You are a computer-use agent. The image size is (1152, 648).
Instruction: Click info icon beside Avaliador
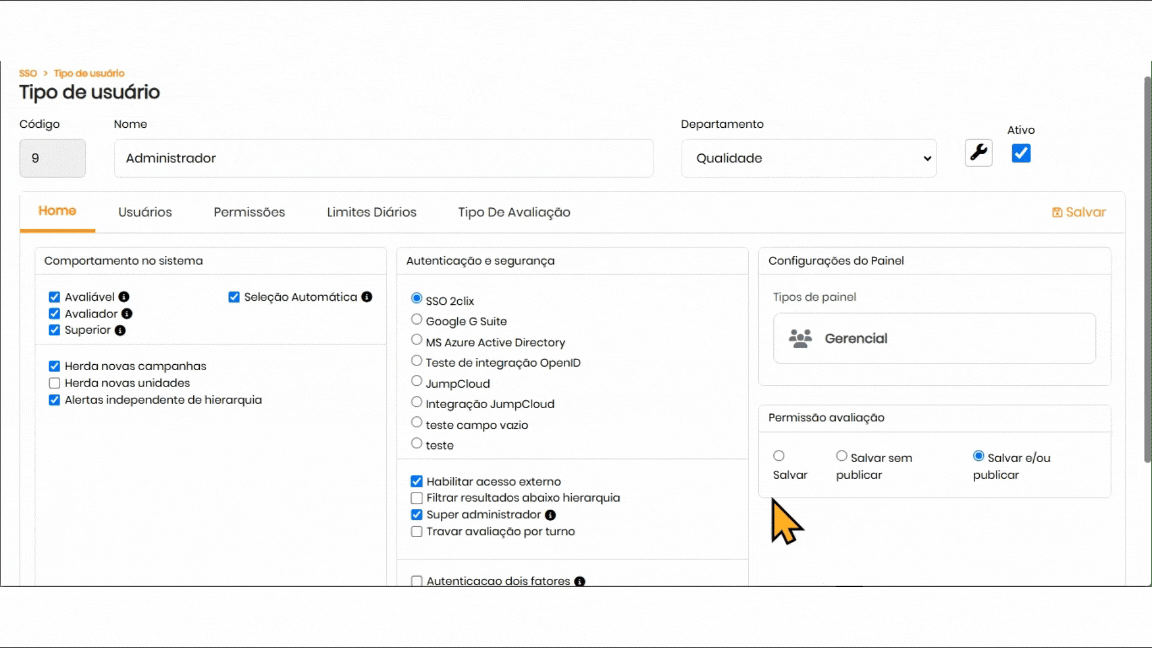pyautogui.click(x=127, y=314)
